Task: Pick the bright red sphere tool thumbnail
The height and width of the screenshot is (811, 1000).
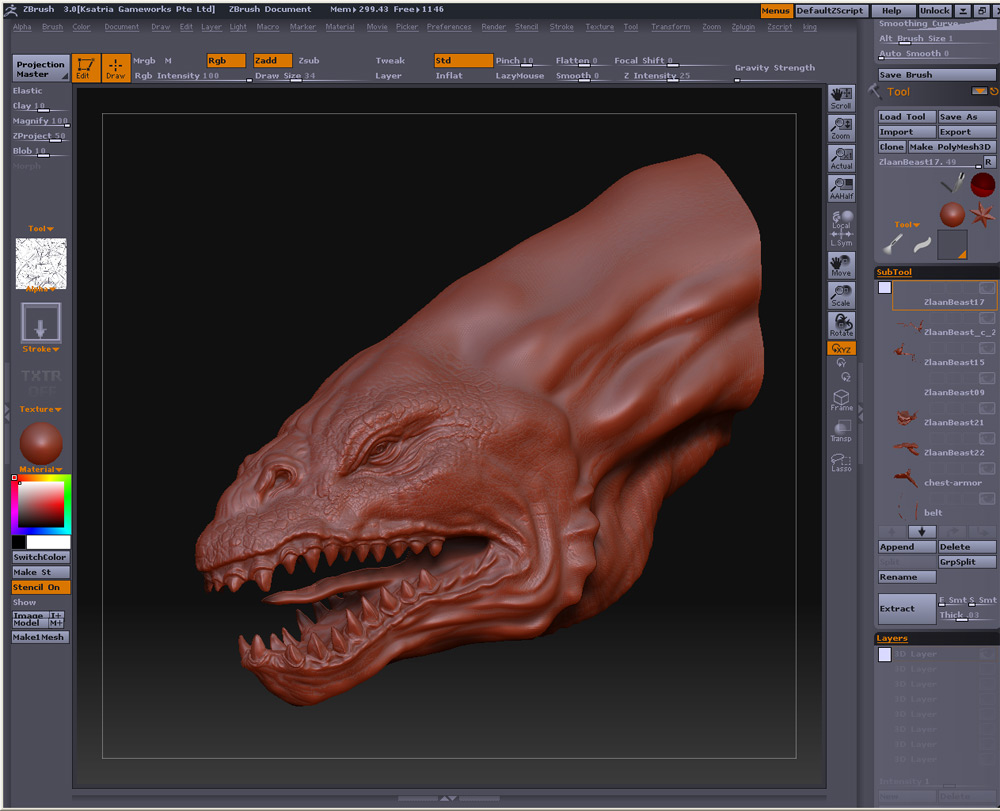Action: point(983,185)
